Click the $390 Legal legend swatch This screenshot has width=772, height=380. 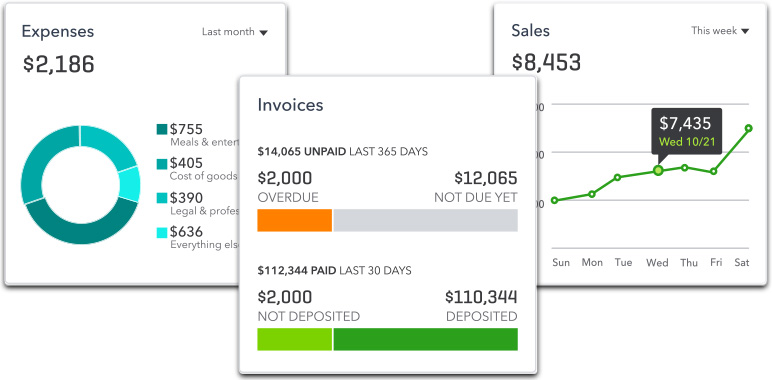click(x=162, y=198)
